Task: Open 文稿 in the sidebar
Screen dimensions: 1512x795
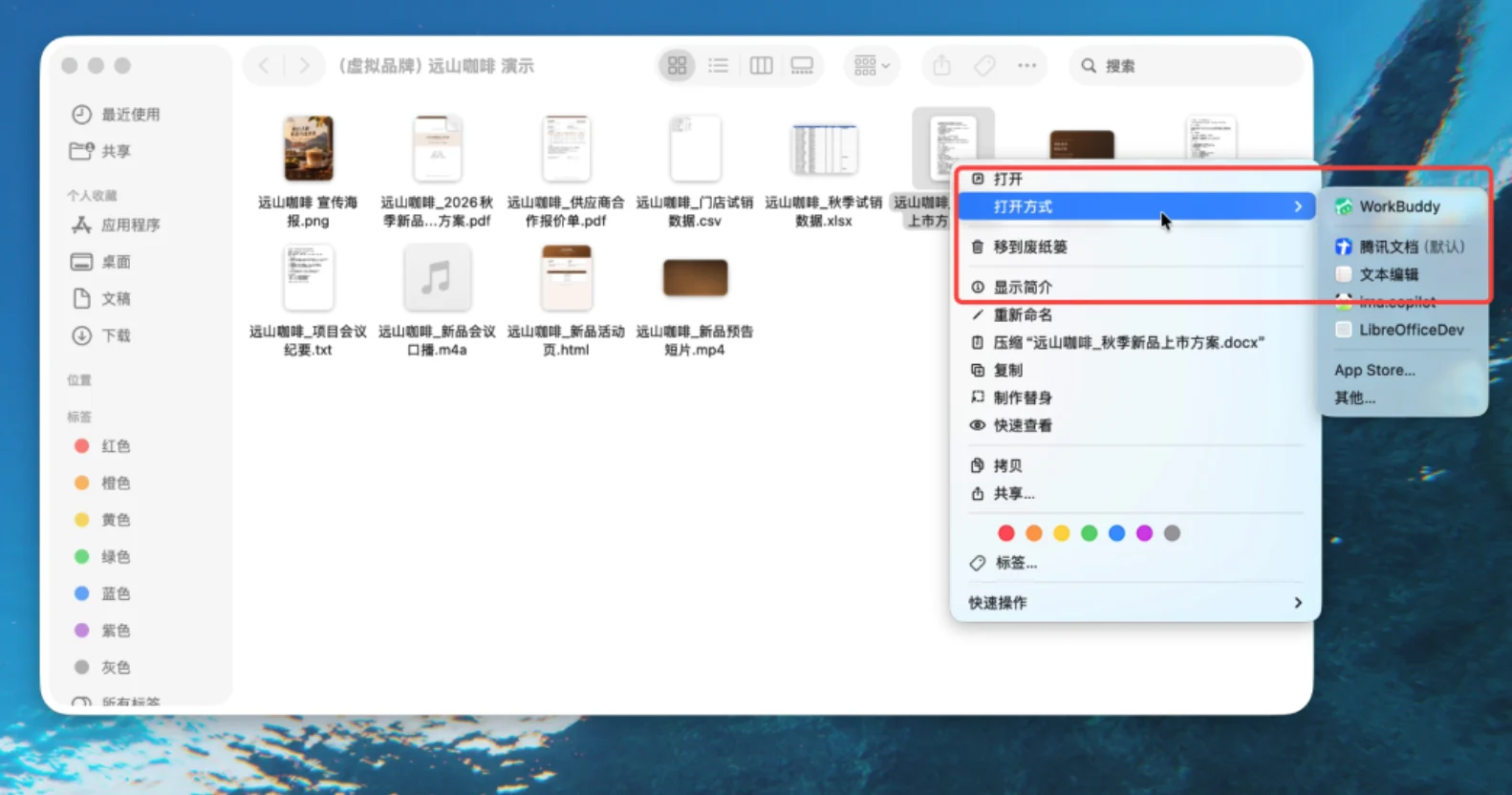Action: 100,299
